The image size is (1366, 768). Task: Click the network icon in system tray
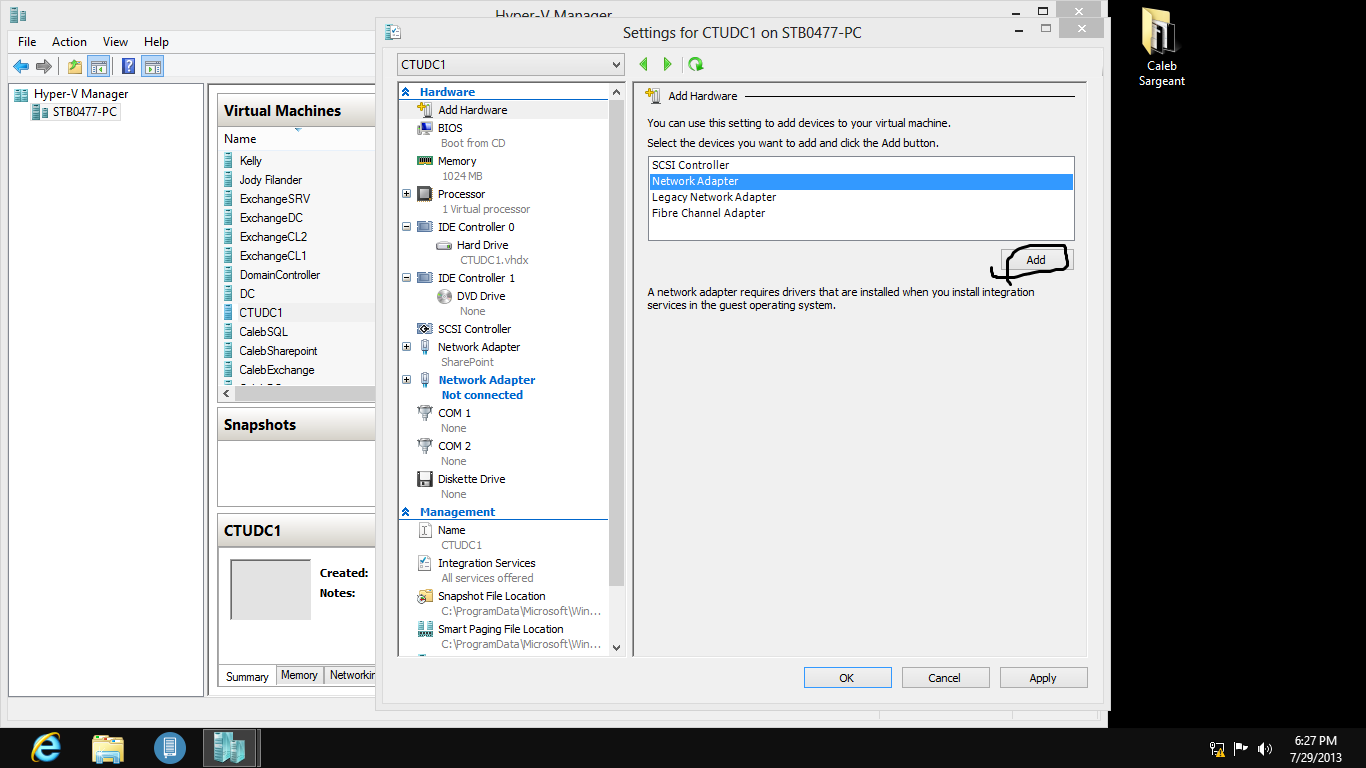coord(1217,748)
